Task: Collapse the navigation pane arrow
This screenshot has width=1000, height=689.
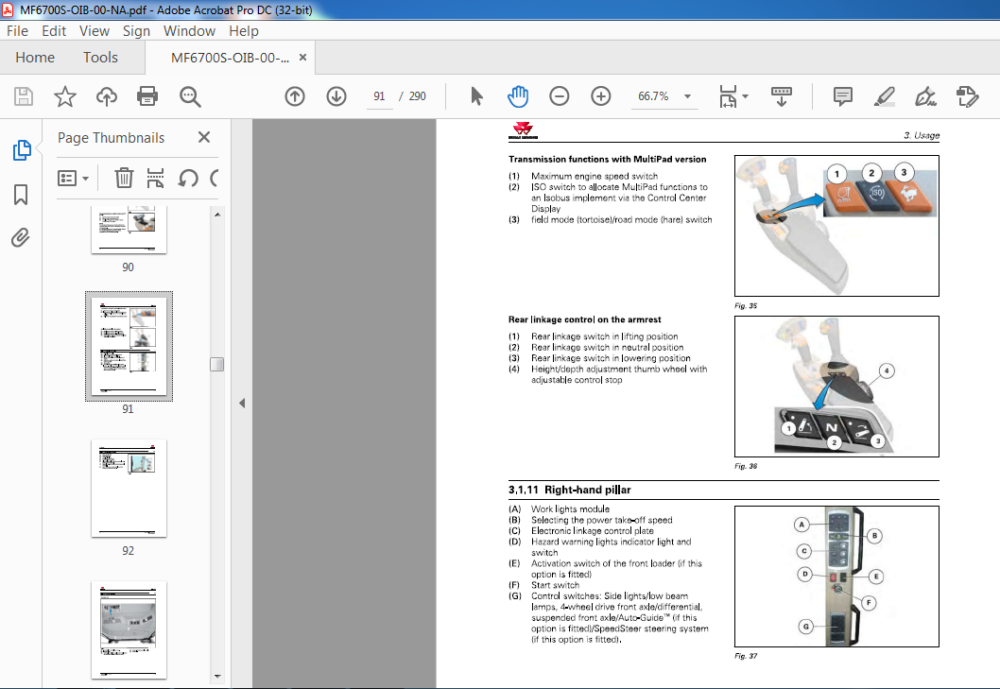Action: pyautogui.click(x=242, y=403)
